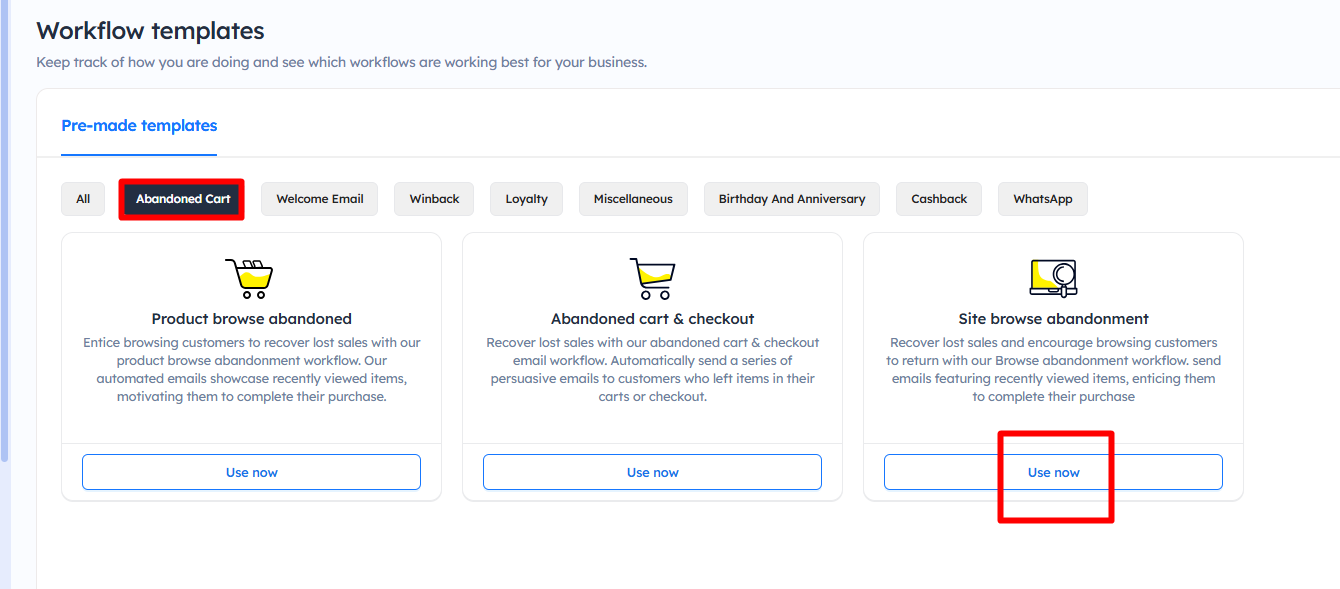The width and height of the screenshot is (1340, 589).
Task: Choose the Loyalty category filter
Action: tap(526, 199)
